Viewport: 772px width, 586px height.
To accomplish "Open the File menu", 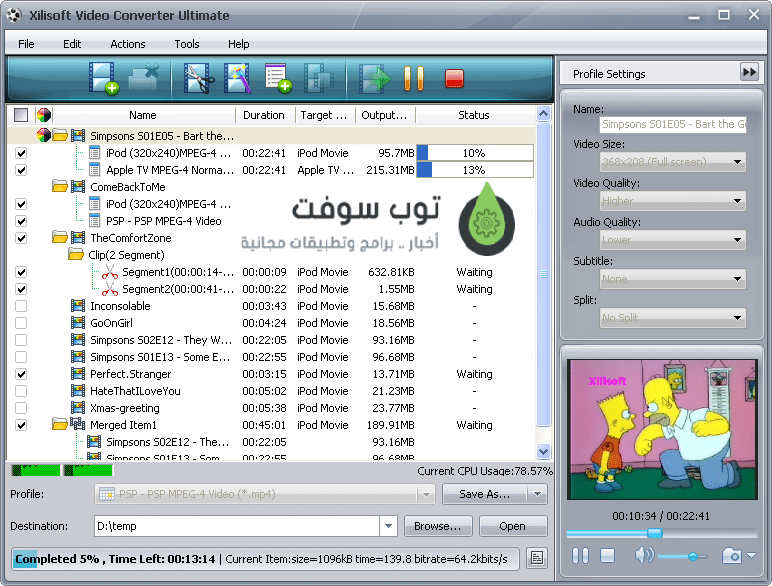I will pyautogui.click(x=26, y=44).
